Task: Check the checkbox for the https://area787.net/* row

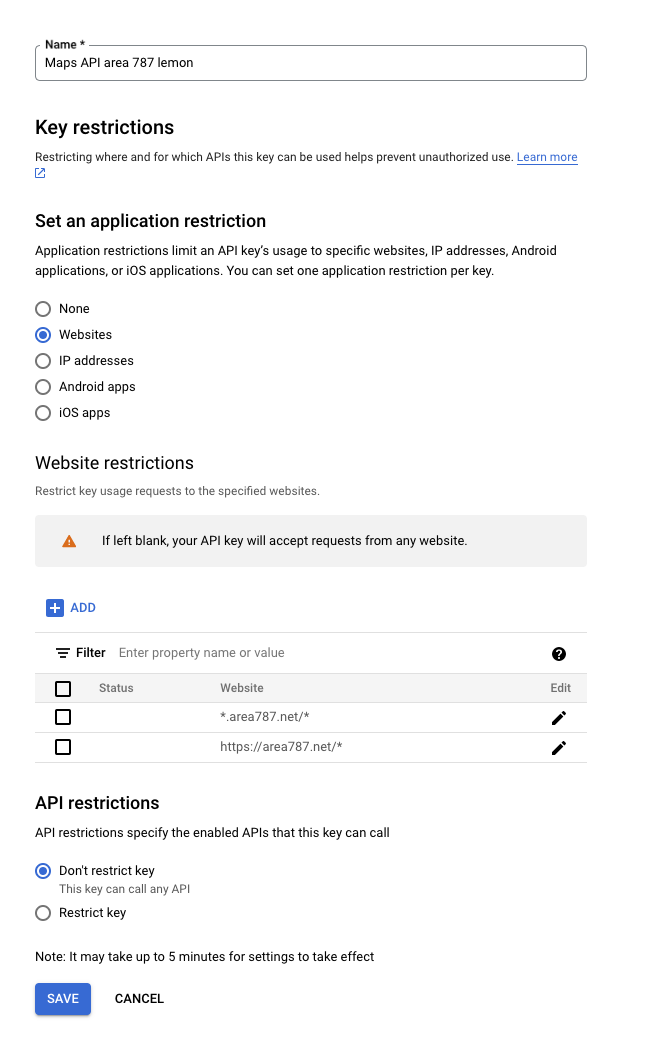Action: tap(63, 747)
